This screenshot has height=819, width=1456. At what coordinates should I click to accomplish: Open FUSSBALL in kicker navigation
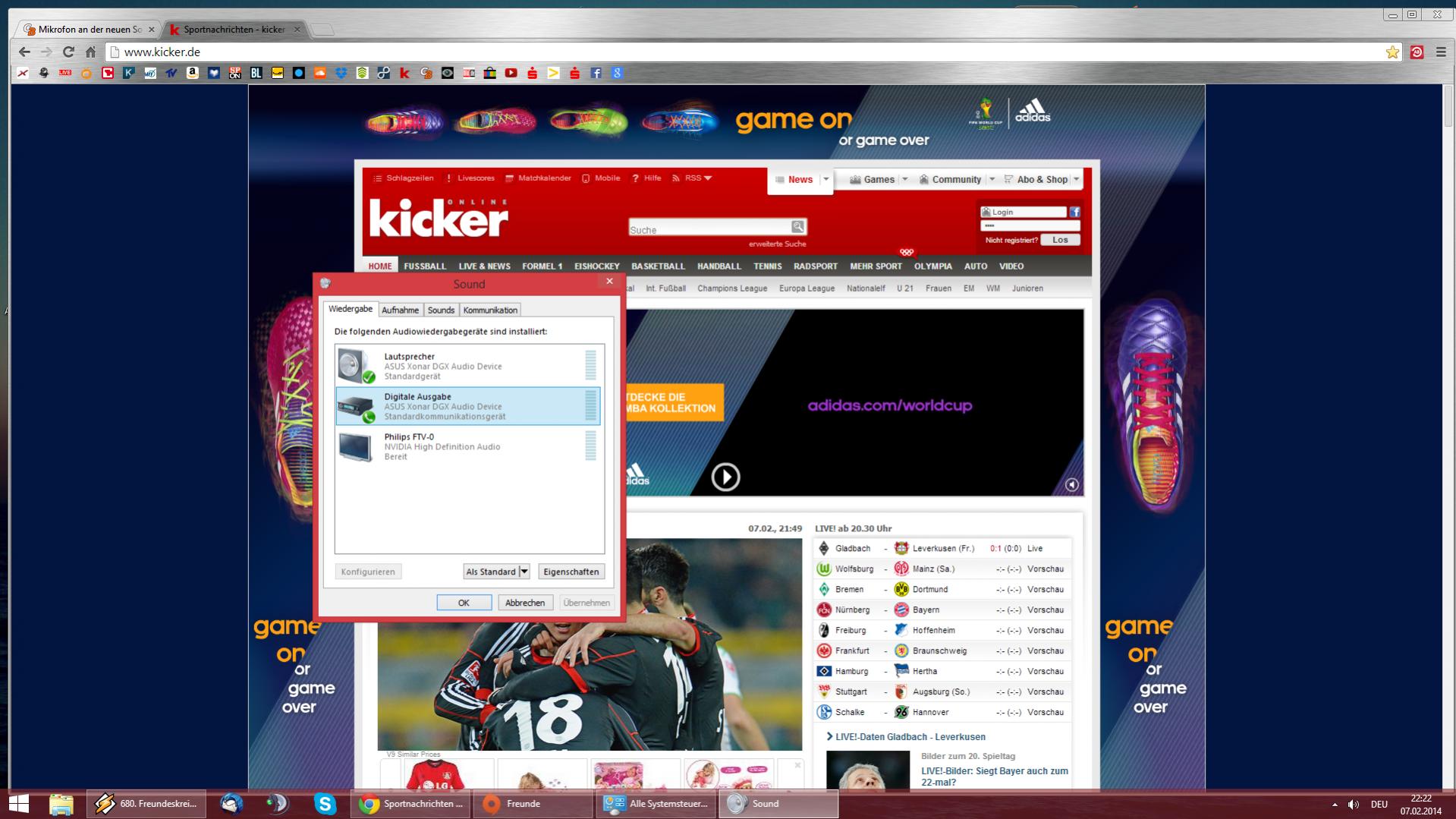tap(425, 266)
